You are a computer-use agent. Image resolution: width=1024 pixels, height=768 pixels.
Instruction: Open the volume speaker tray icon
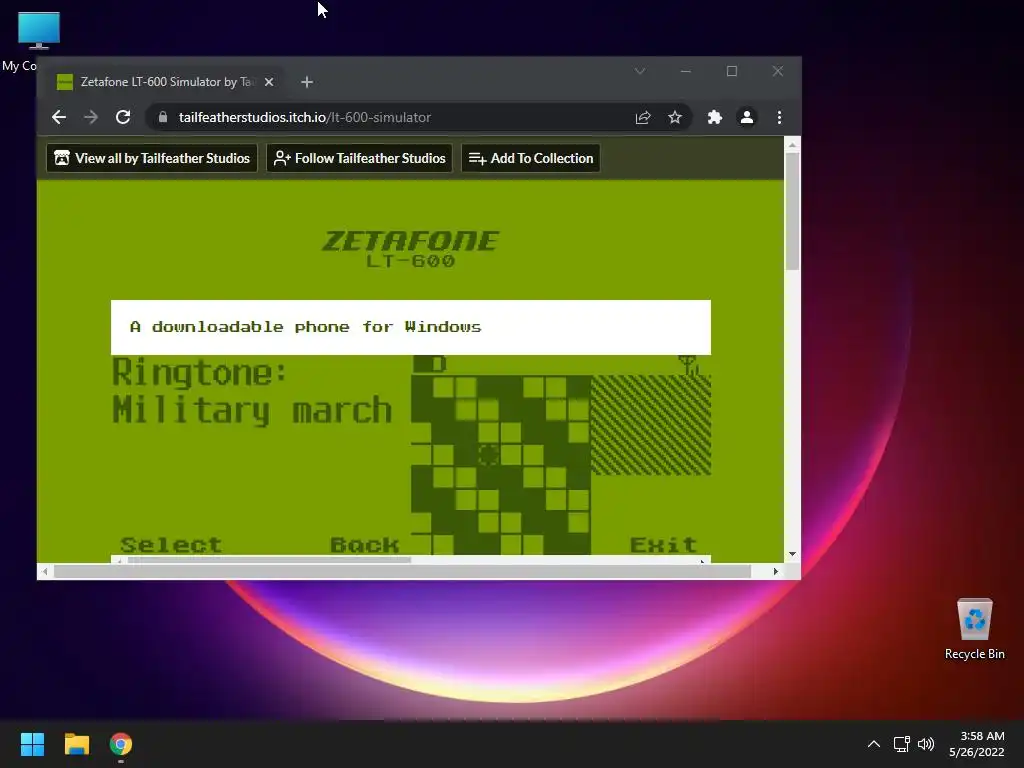click(x=926, y=744)
